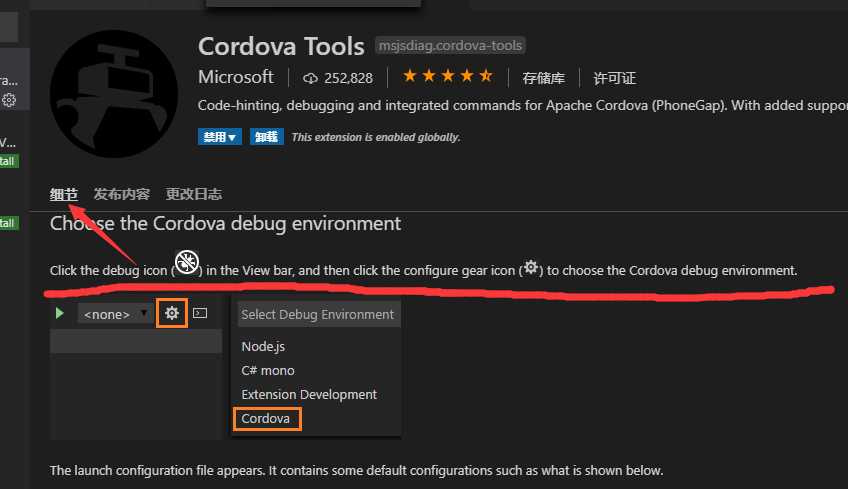The width and height of the screenshot is (848, 489).
Task: Click the green start debugging play icon
Action: (x=59, y=313)
